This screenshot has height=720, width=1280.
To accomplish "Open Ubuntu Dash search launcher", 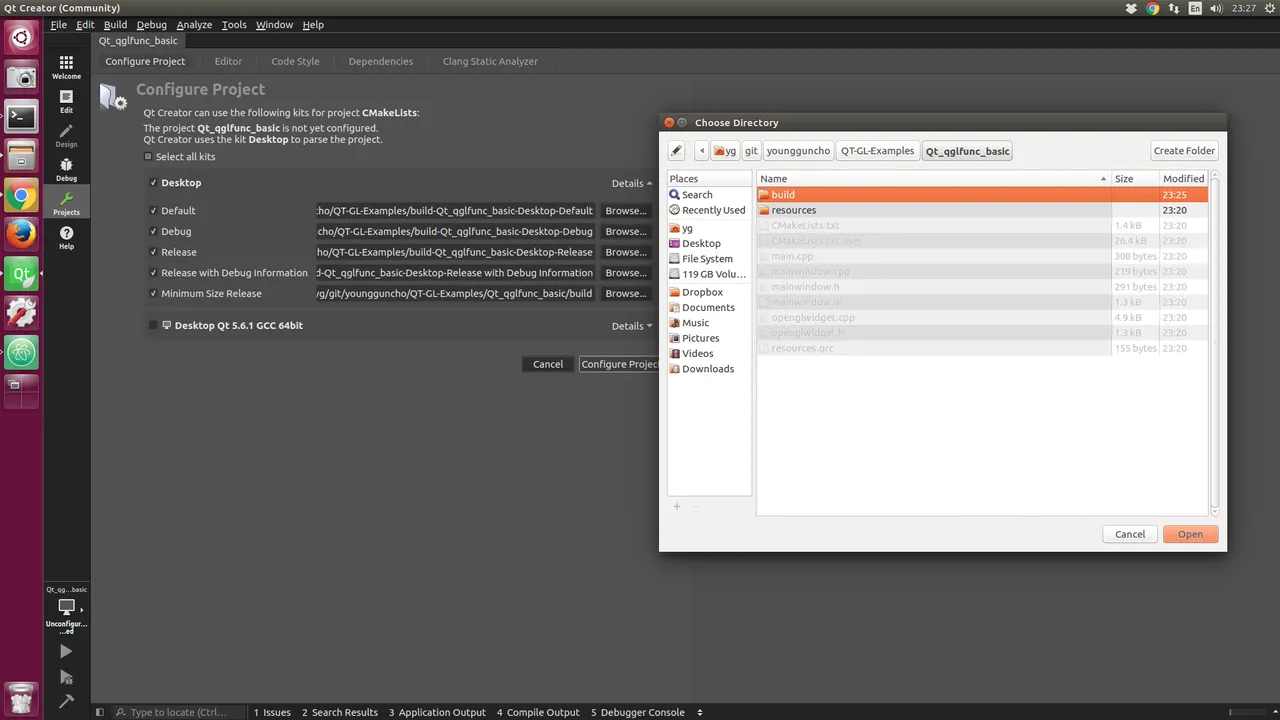I will tap(21, 39).
